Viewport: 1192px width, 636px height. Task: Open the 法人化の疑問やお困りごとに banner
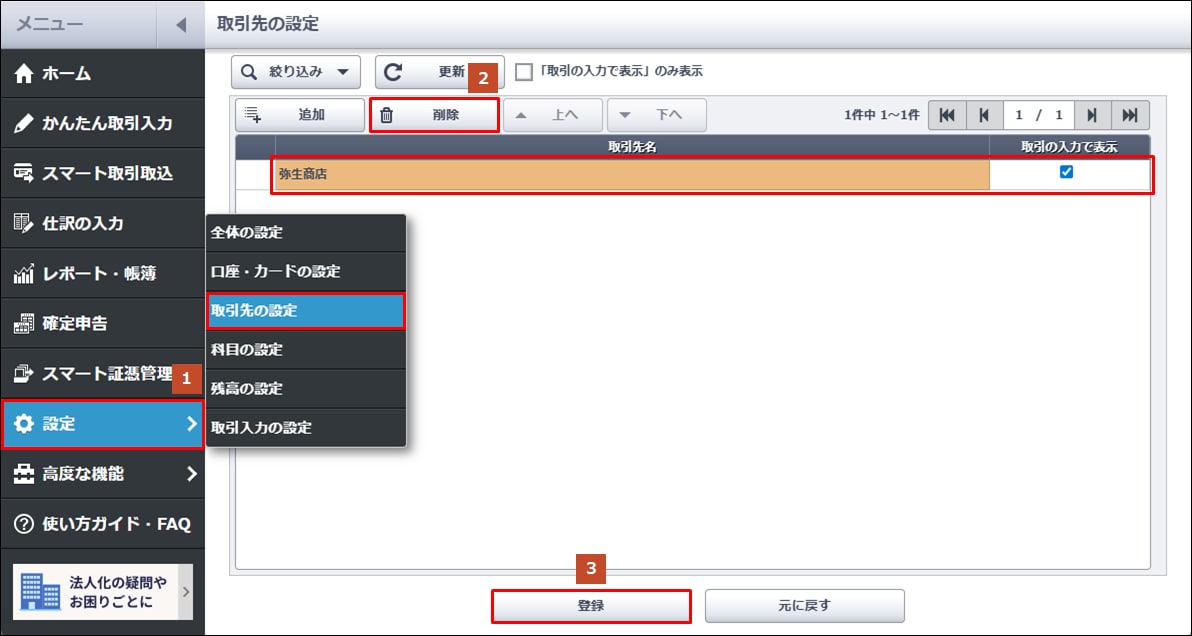click(x=103, y=593)
